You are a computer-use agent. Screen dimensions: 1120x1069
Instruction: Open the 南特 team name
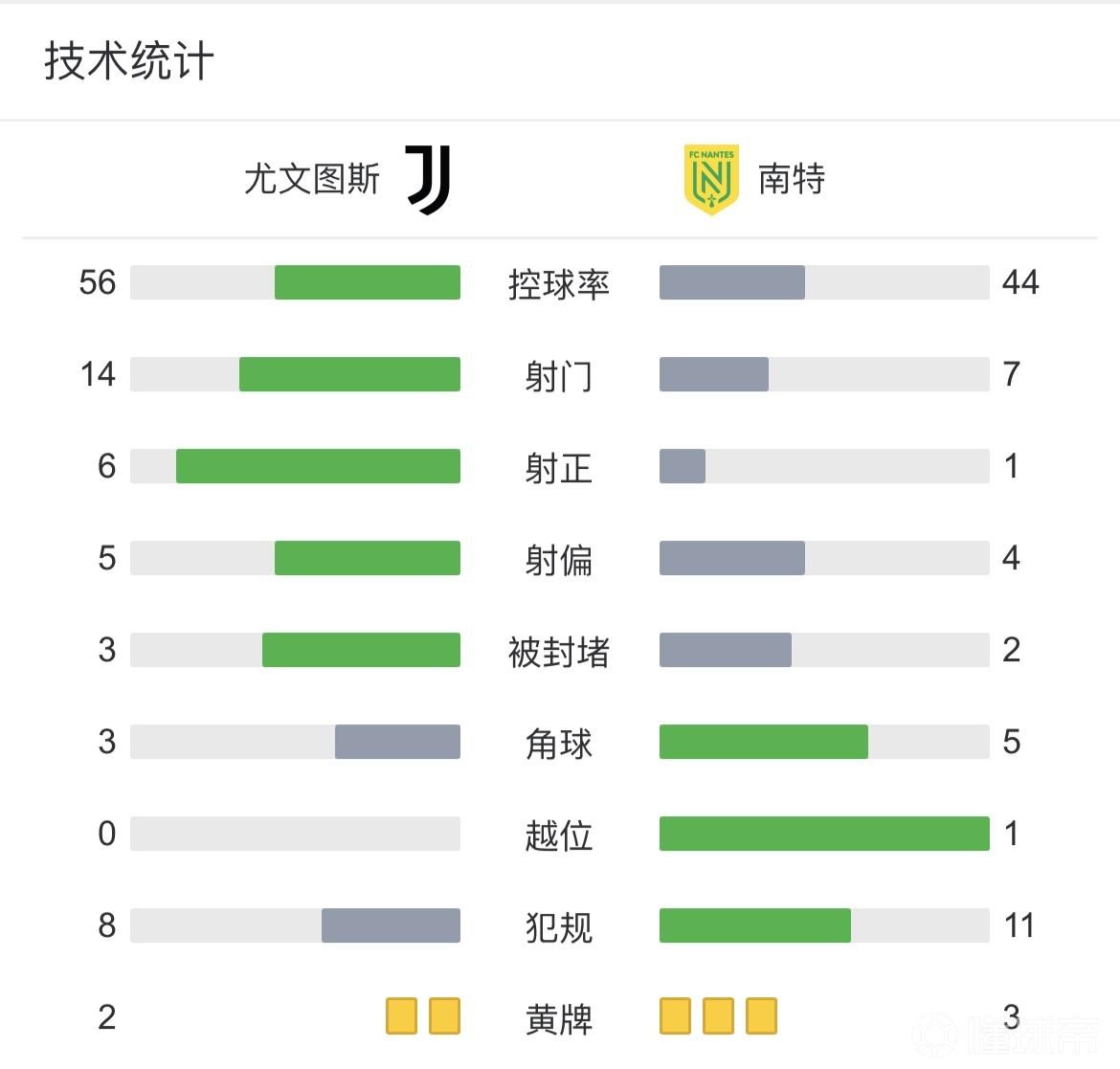click(x=792, y=179)
